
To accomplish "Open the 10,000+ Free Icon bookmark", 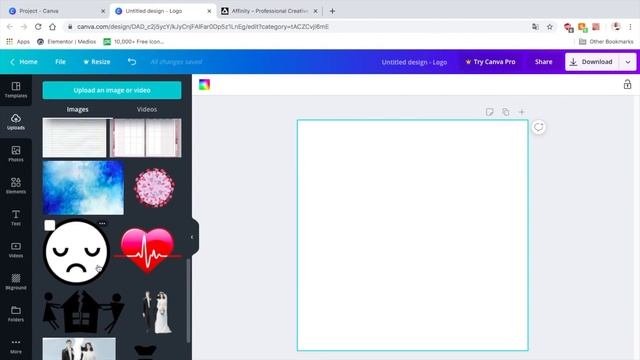I will coord(134,42).
